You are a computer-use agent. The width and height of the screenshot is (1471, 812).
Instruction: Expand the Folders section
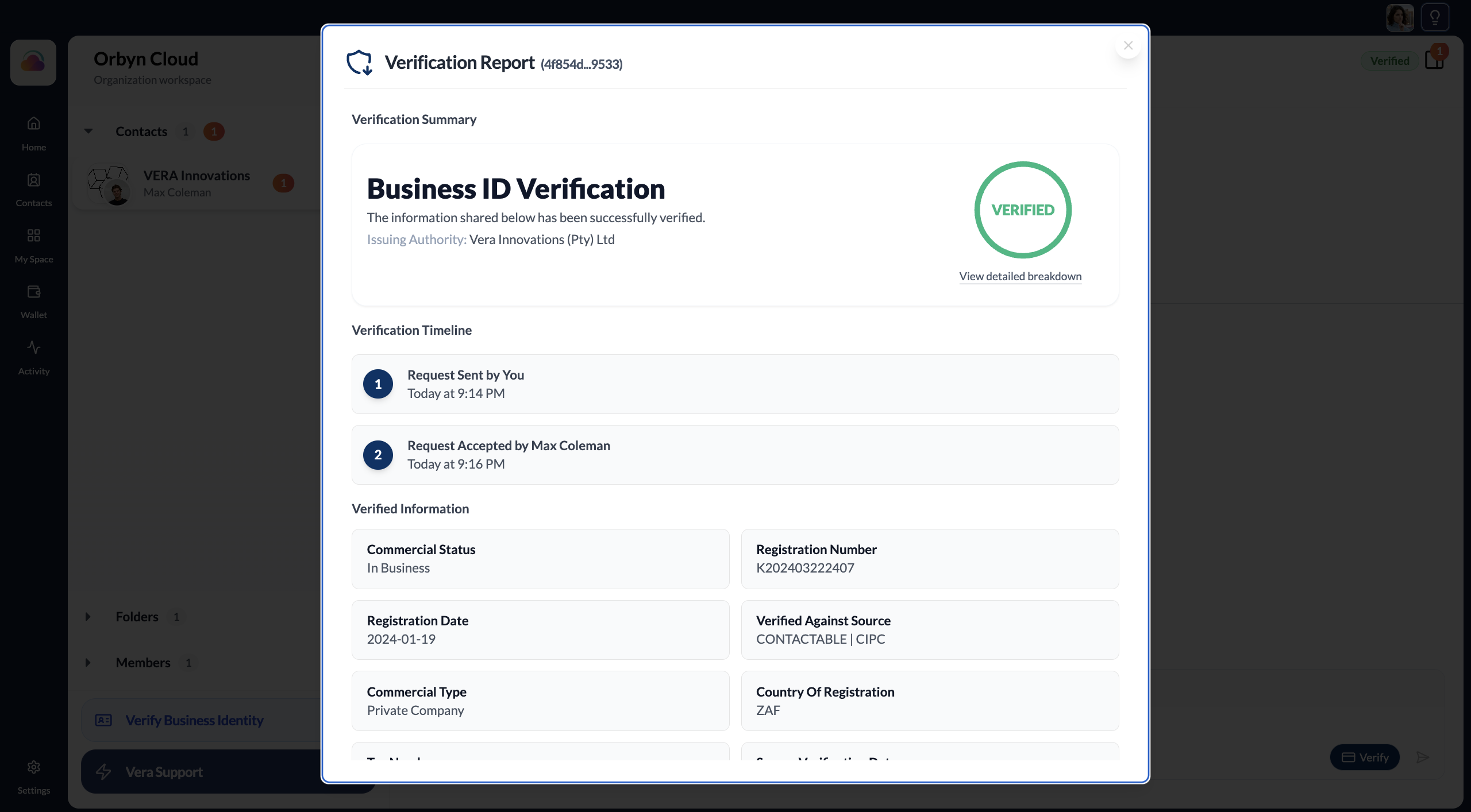pyautogui.click(x=88, y=616)
